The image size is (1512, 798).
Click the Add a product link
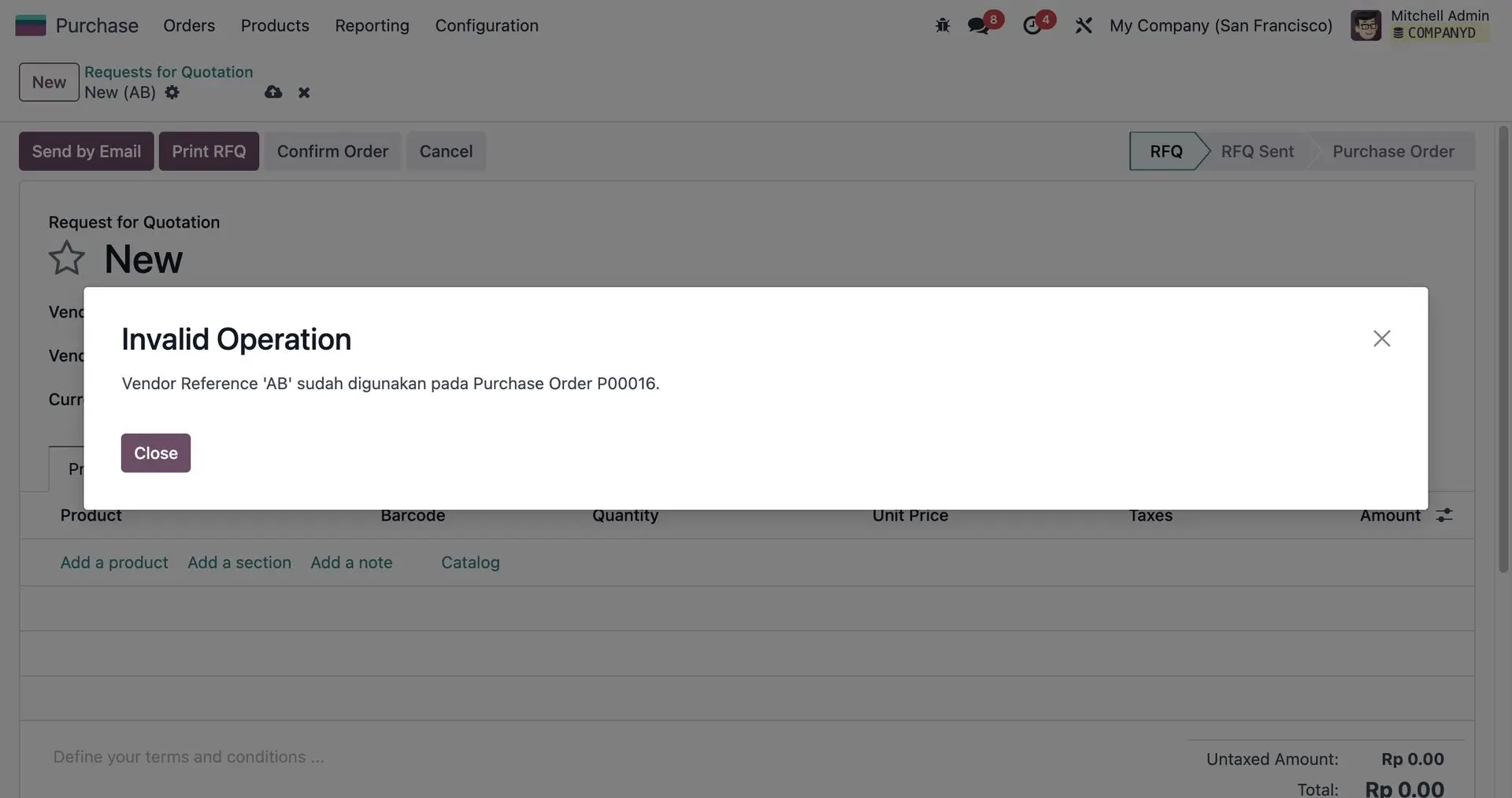[x=114, y=562]
